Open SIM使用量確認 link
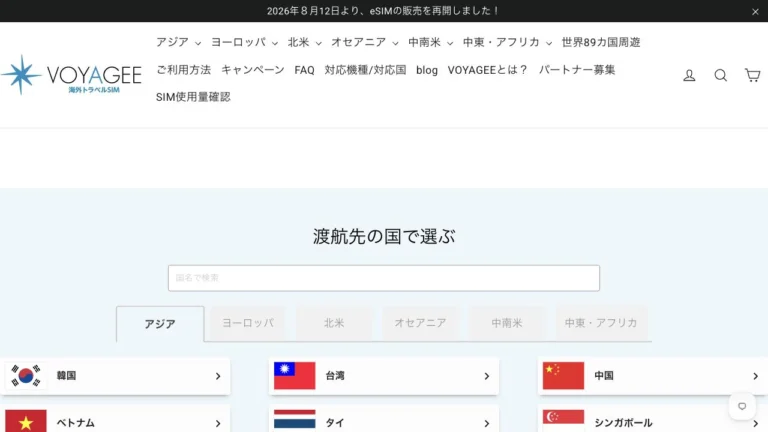Viewport: 768px width, 432px height. (x=193, y=97)
